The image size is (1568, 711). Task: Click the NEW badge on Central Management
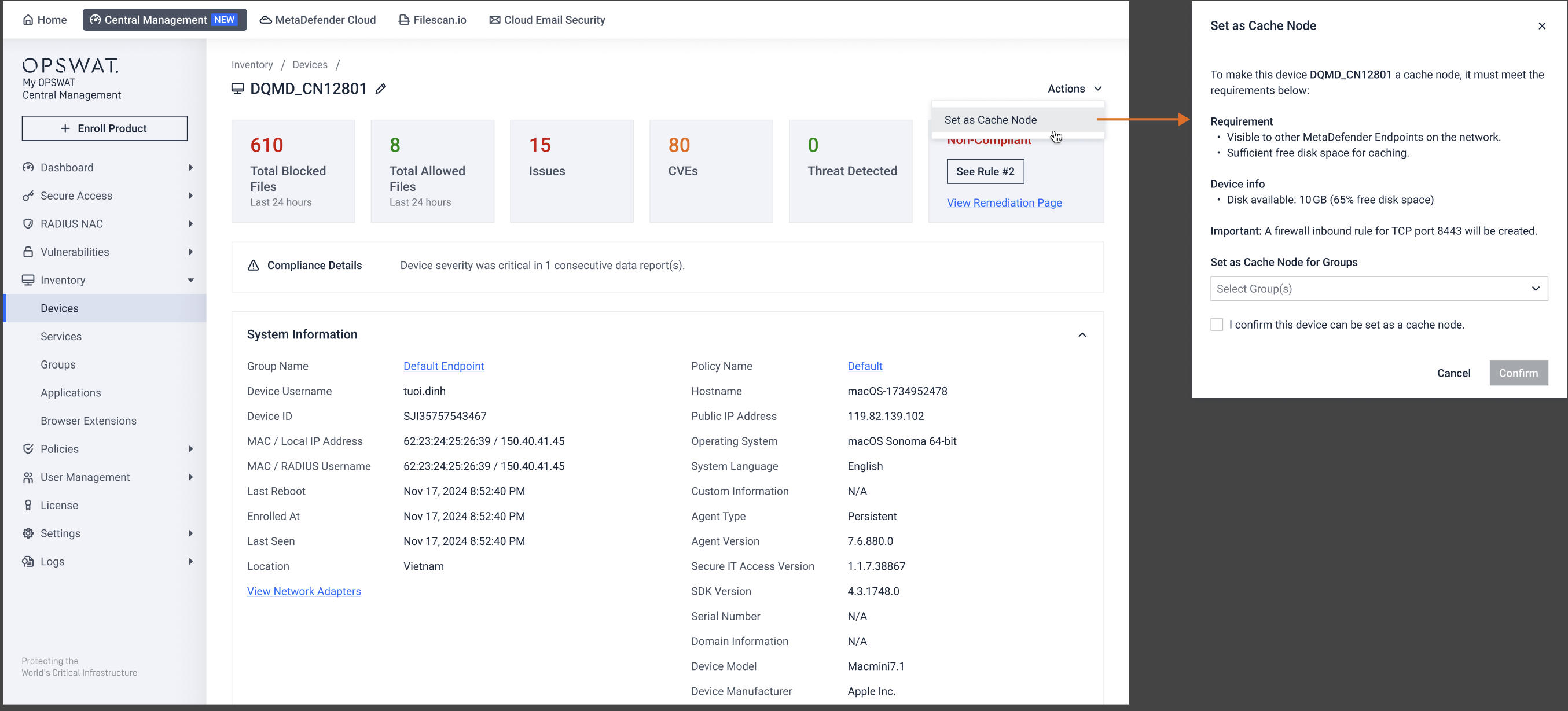coord(224,20)
